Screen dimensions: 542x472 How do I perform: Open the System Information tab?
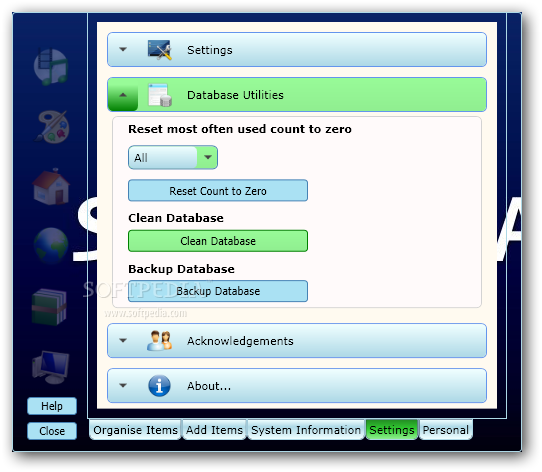point(306,430)
